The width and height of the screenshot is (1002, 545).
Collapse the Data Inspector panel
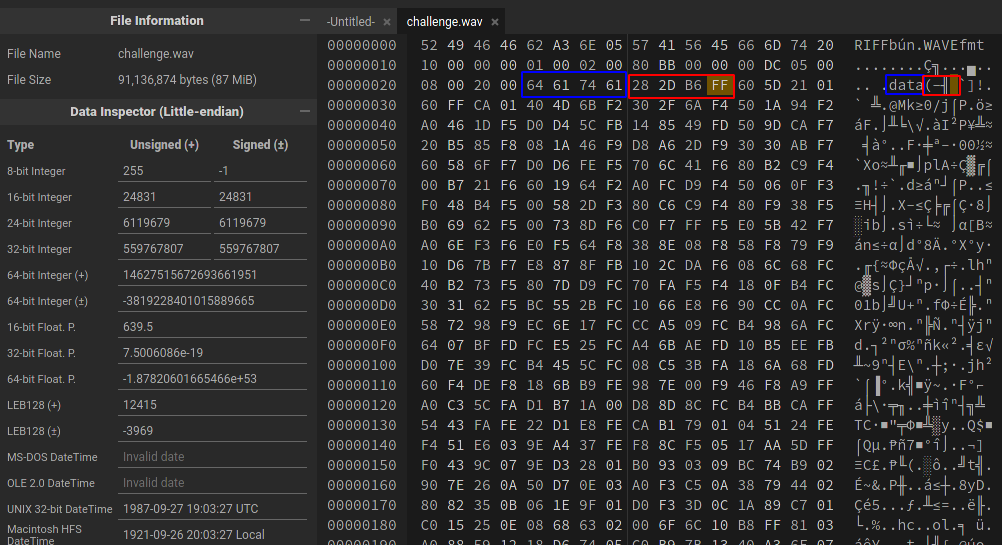tap(304, 111)
